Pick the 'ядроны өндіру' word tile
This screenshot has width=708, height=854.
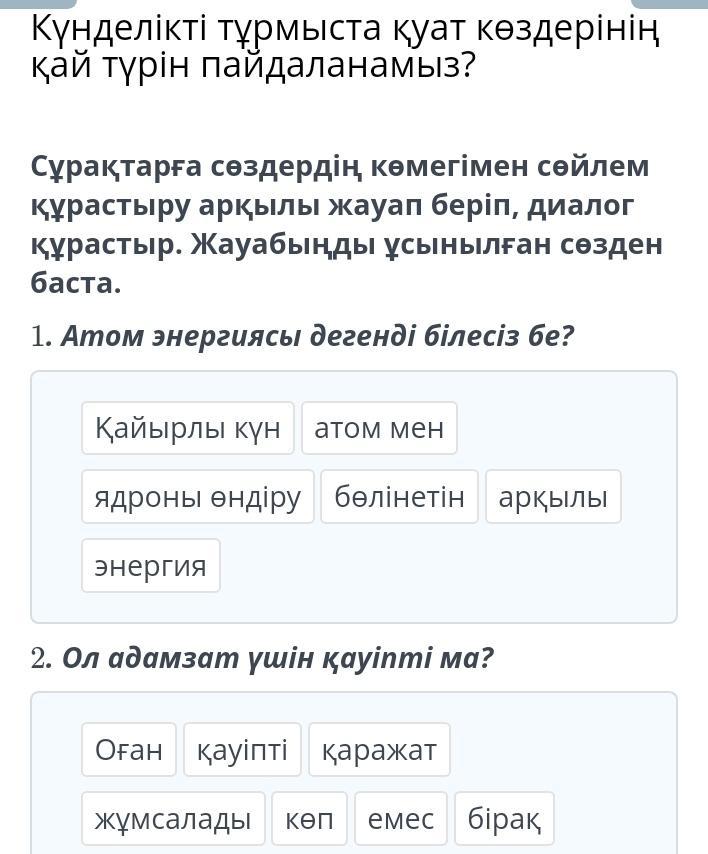pyautogui.click(x=198, y=497)
